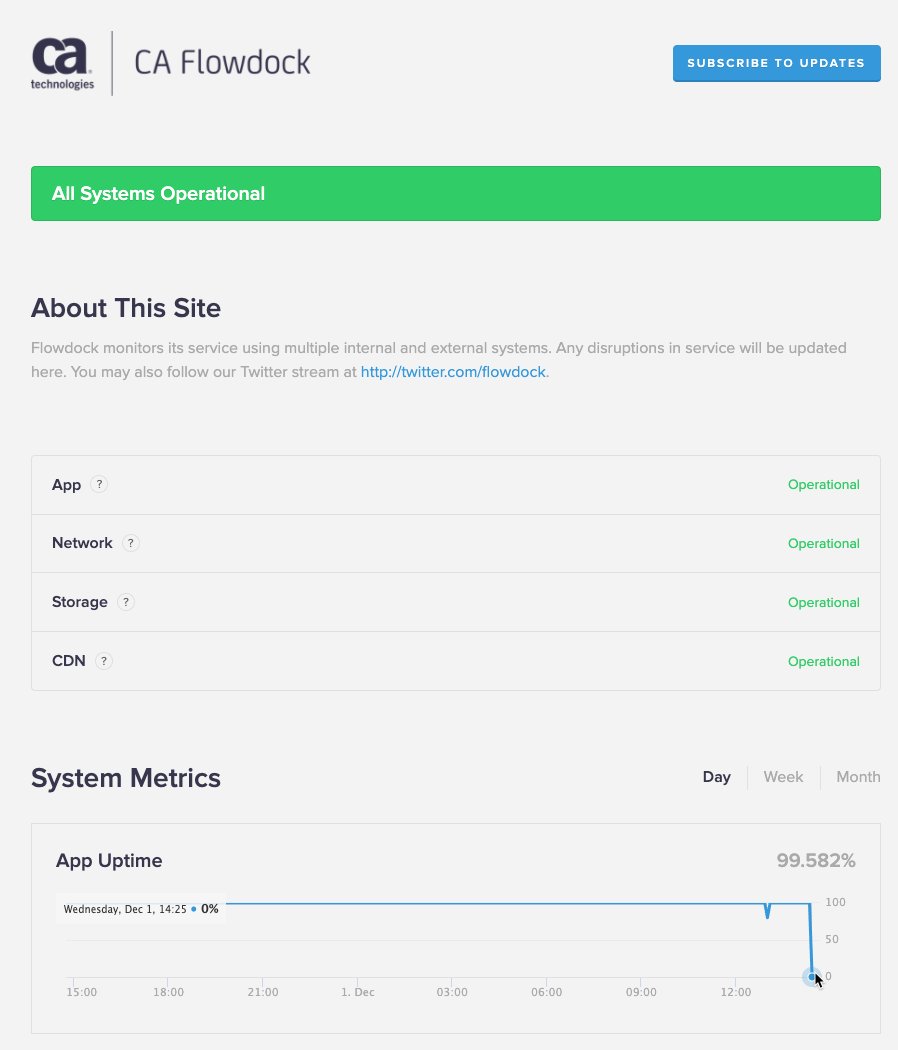Click the Network help question mark icon
Viewport: 898px width, 1050px height.
coord(131,543)
